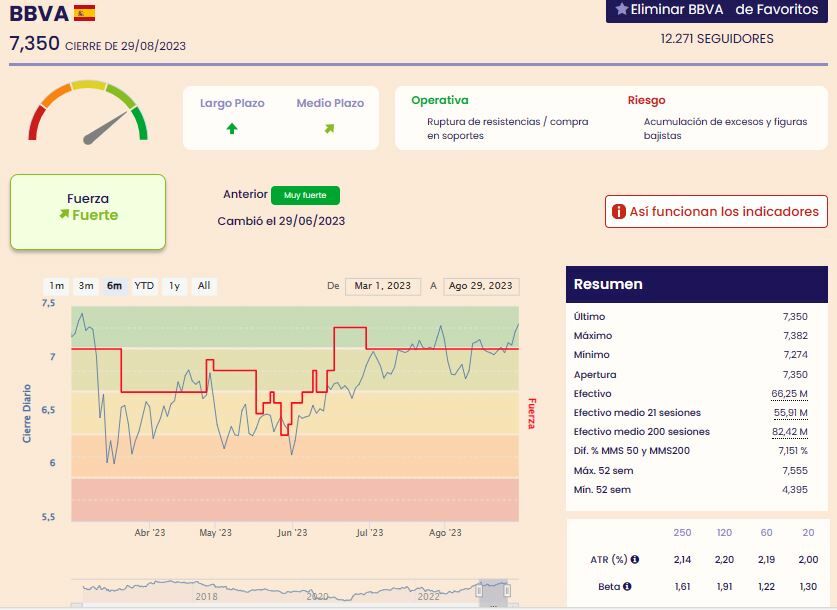Click the 250 column header
Viewport: 837px width, 610px height.
pos(682,533)
